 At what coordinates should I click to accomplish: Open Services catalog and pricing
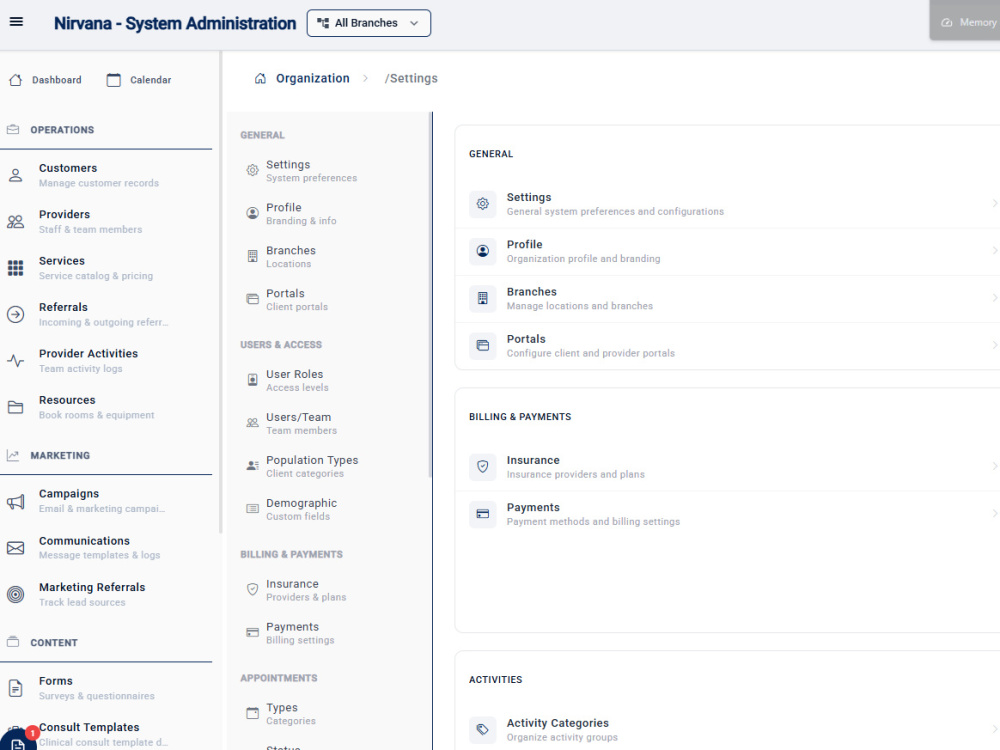click(x=106, y=268)
